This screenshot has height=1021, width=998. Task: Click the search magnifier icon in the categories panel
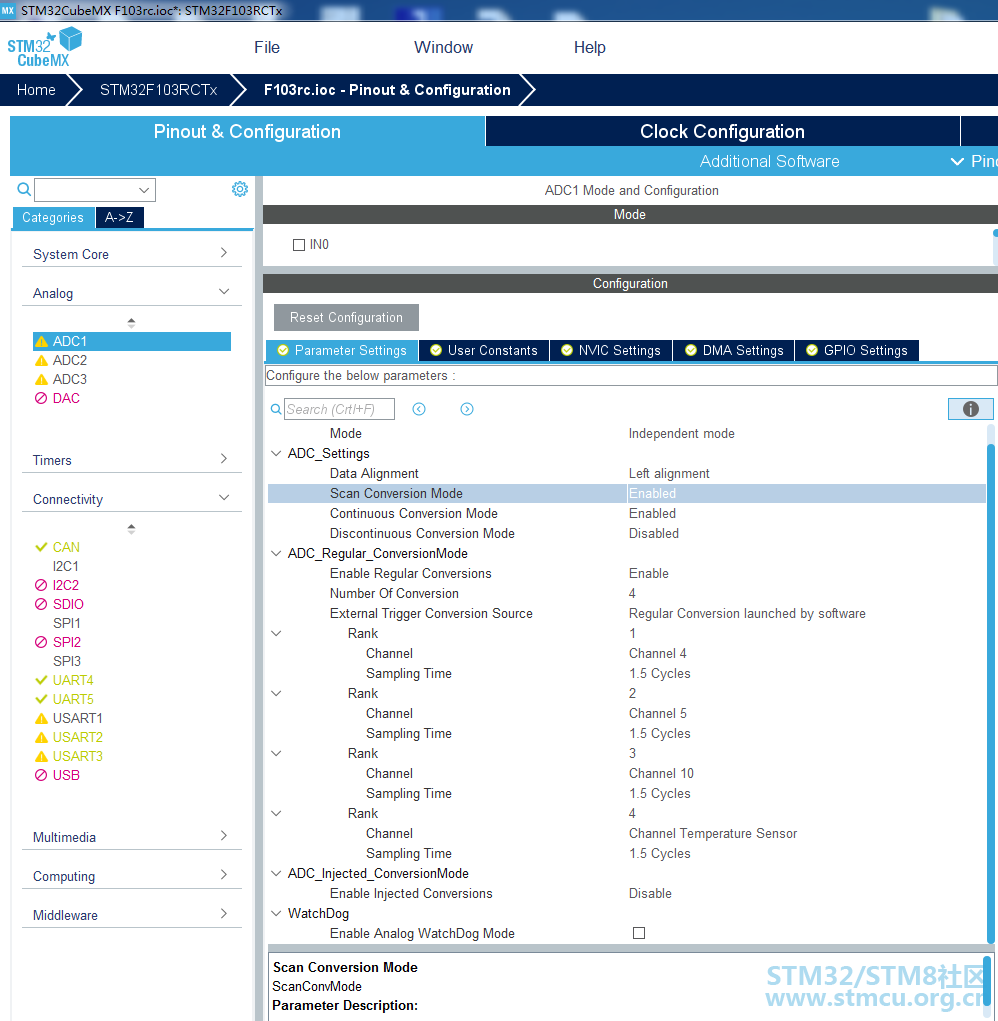tap(24, 189)
